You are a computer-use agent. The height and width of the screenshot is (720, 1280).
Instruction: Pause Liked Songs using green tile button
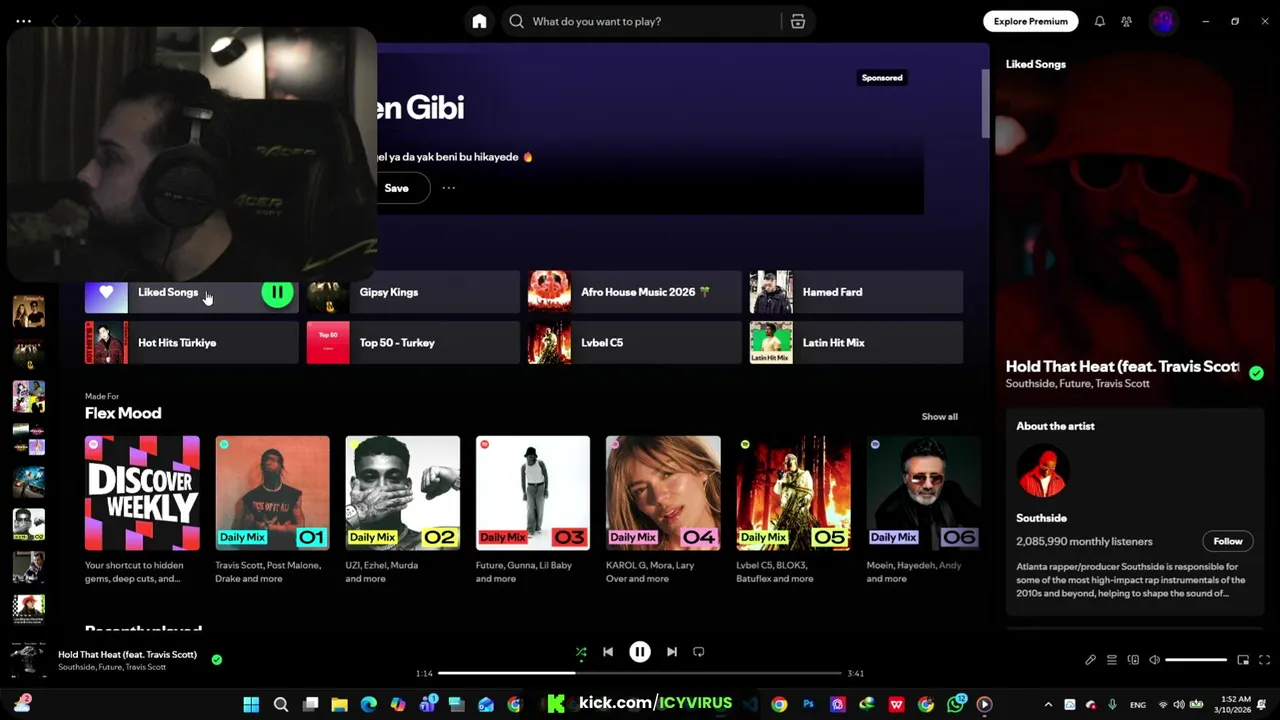[x=277, y=293]
